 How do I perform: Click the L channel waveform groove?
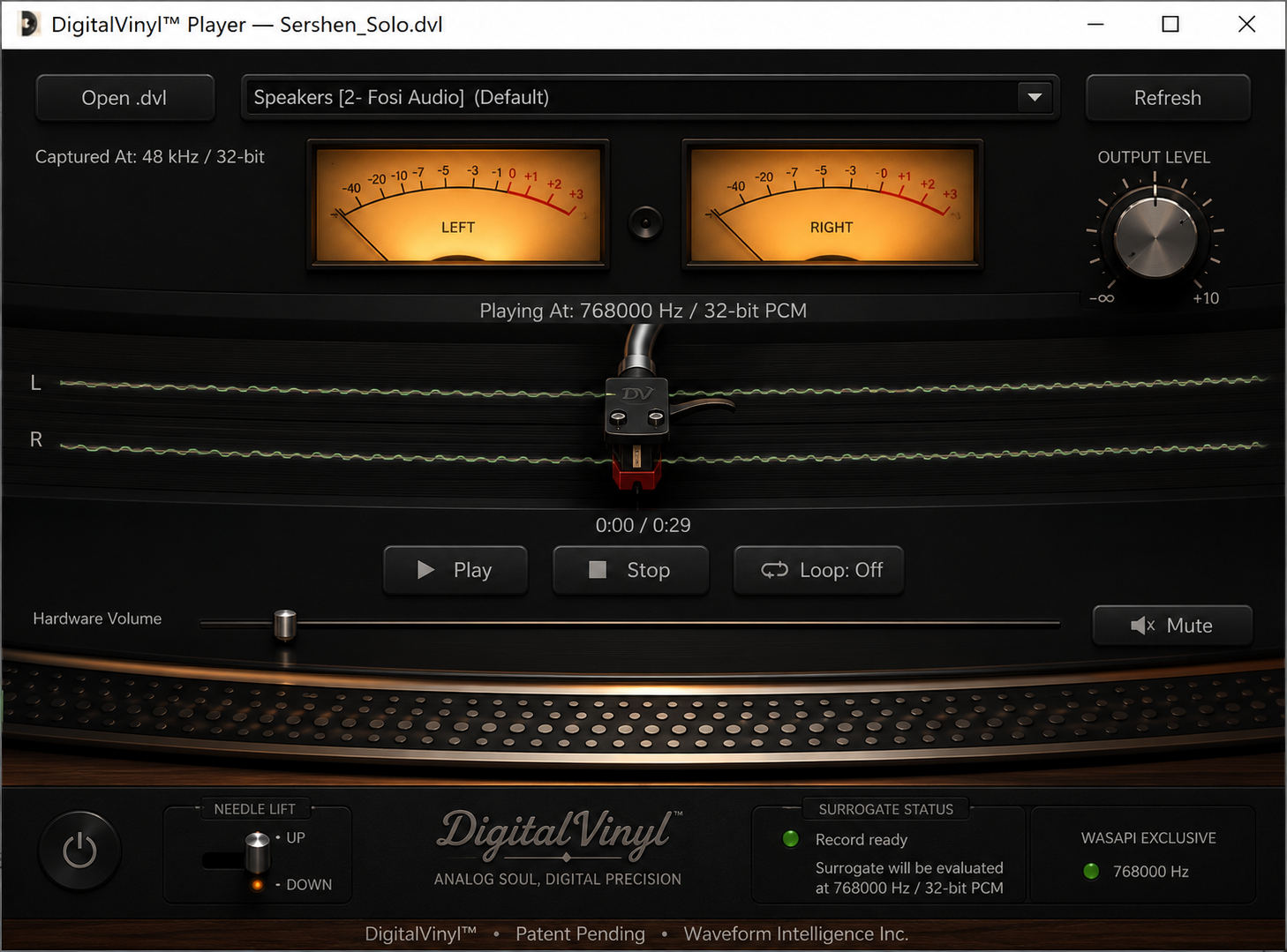coord(662,386)
